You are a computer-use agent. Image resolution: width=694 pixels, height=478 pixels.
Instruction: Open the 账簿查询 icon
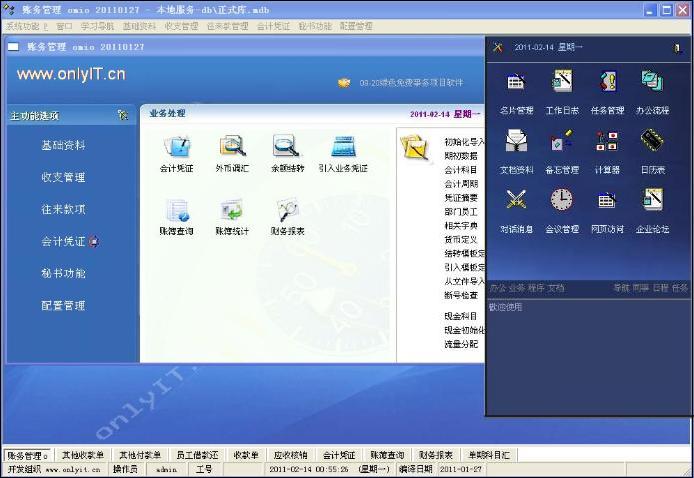tap(177, 210)
